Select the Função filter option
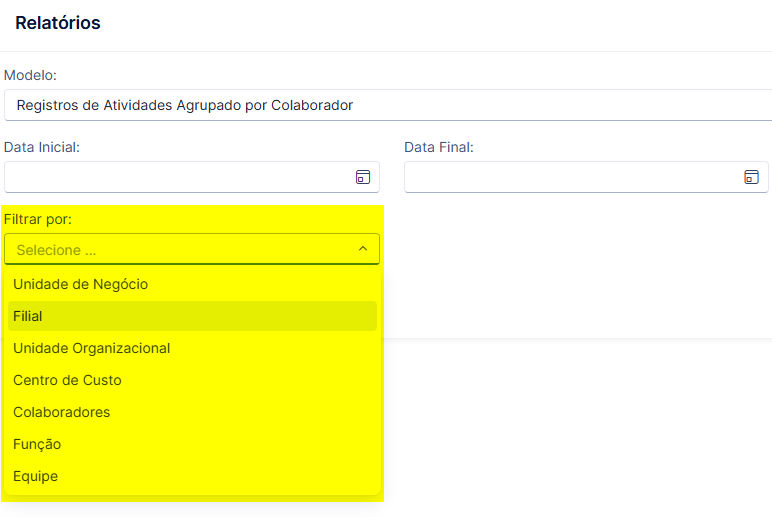The width and height of the screenshot is (772, 517). 193,444
